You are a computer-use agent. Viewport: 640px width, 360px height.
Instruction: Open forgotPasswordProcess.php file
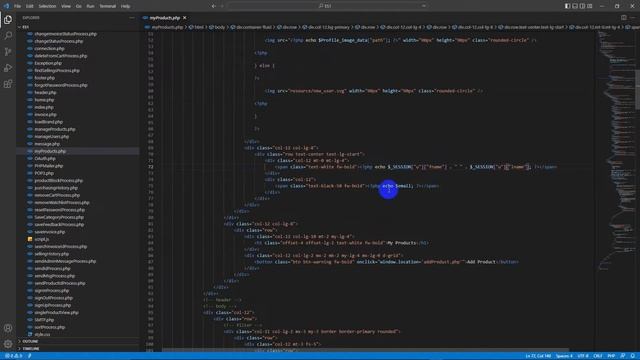[x=61, y=85]
